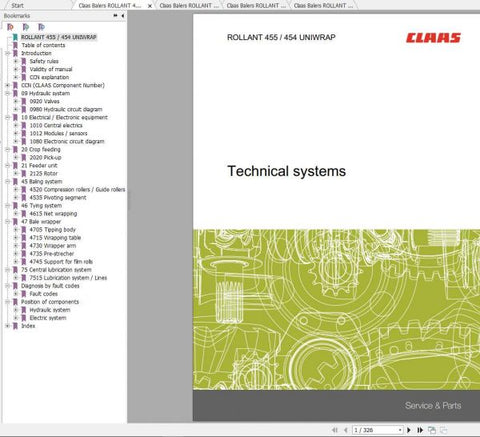Click bookmark icon beside ROLLANT 455 / 454 UNIWRAP
Image resolution: width=480 pixels, height=437 pixels.
point(15,37)
